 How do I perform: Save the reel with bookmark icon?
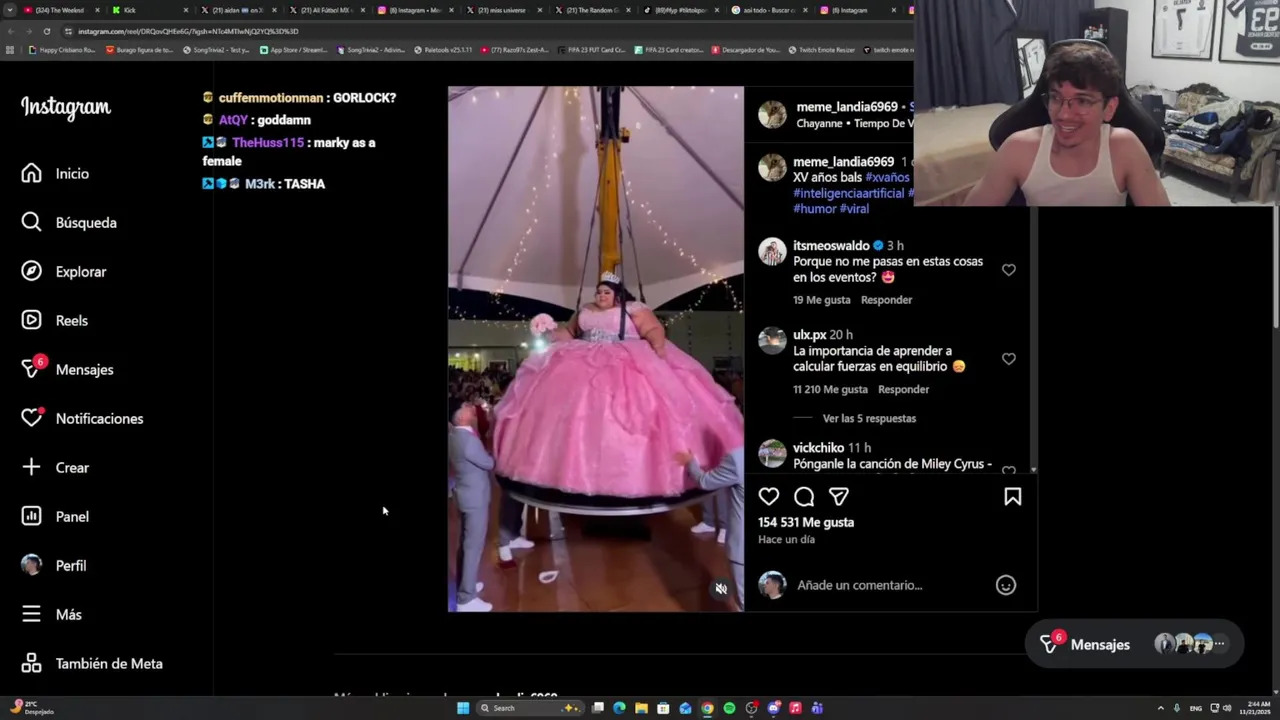click(1012, 497)
